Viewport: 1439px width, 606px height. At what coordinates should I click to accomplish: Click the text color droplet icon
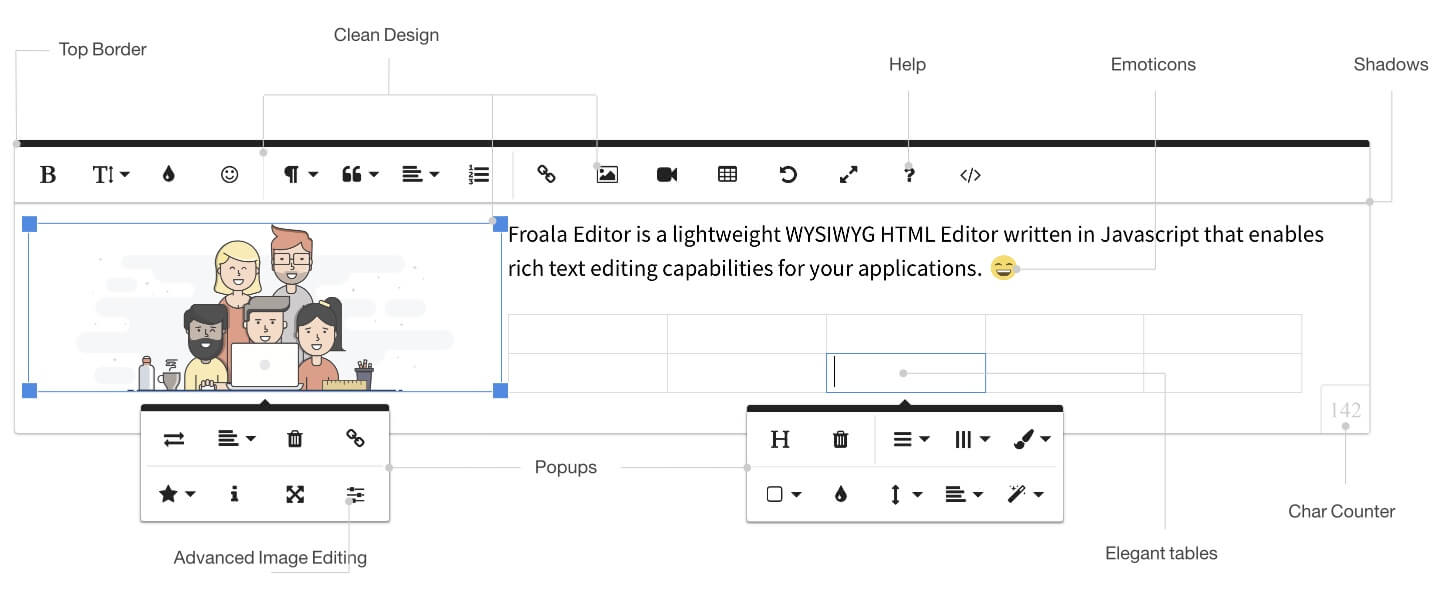168,175
